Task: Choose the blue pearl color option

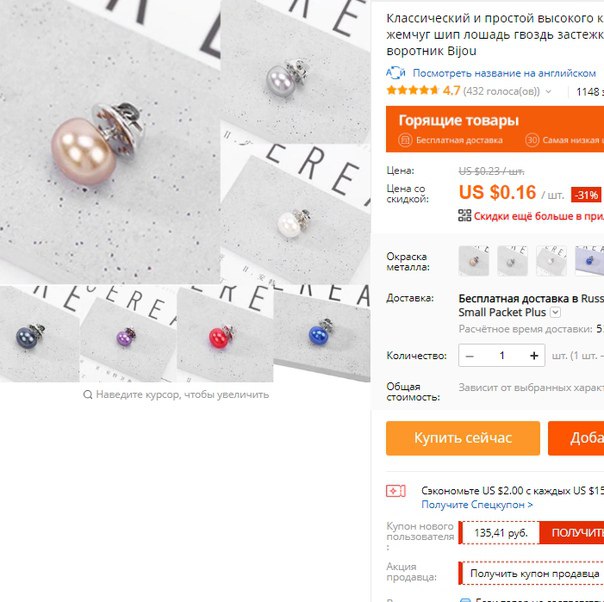Action: 589,261
